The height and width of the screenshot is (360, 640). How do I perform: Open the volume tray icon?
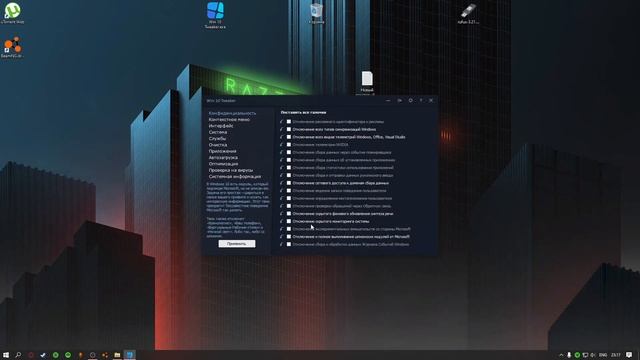593,355
